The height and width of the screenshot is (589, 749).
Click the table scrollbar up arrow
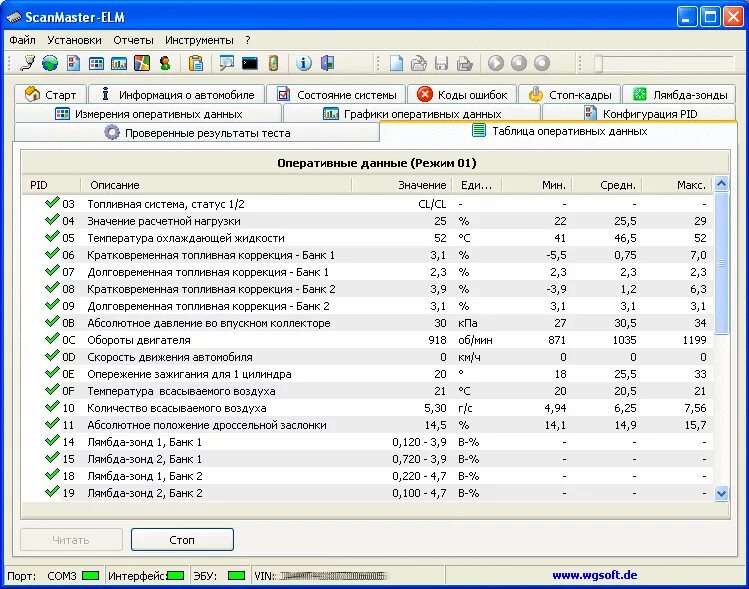721,183
